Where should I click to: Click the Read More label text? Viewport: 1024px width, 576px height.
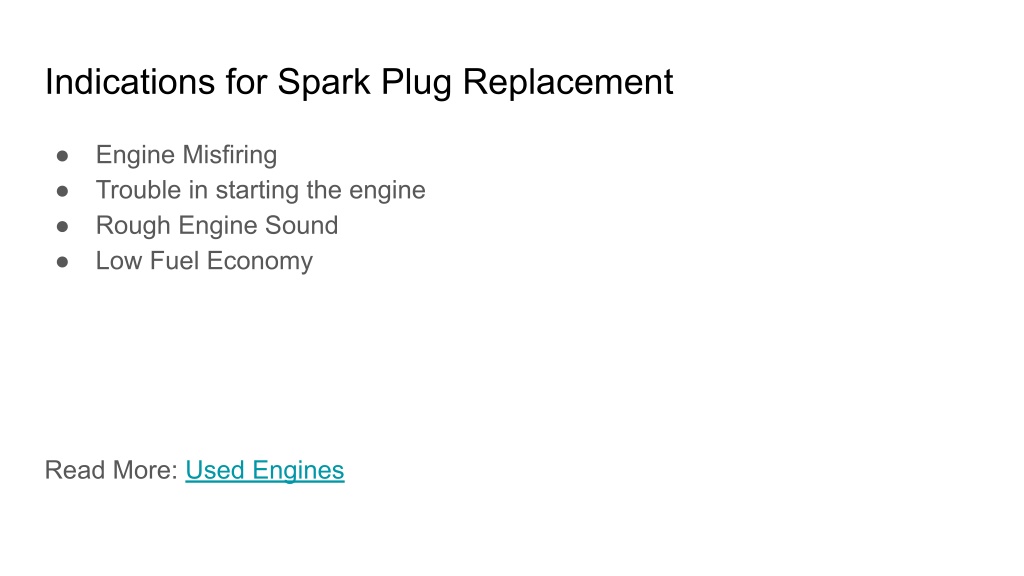tap(111, 470)
